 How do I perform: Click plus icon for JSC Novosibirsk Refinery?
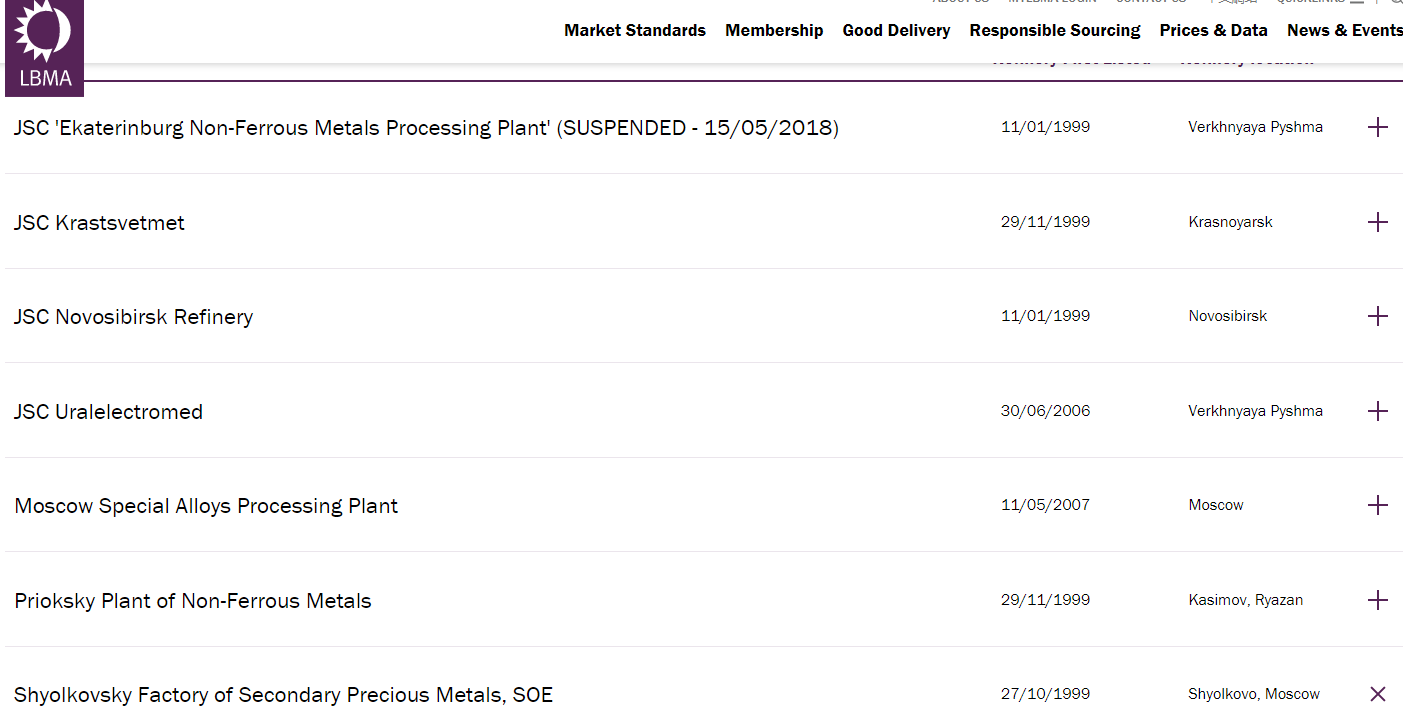pyautogui.click(x=1377, y=316)
